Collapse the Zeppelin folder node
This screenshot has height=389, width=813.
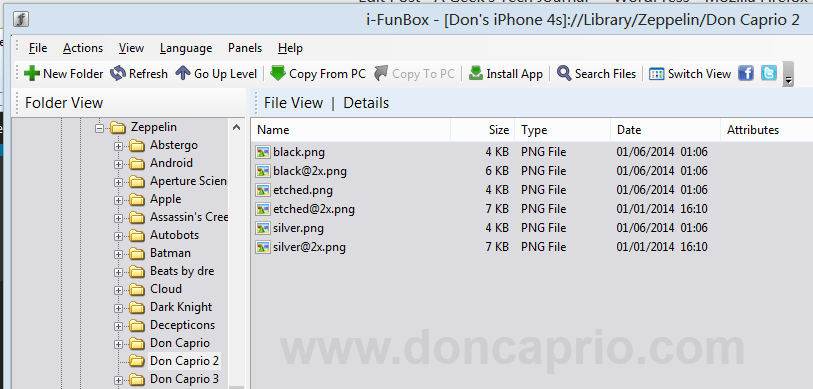tap(100, 128)
